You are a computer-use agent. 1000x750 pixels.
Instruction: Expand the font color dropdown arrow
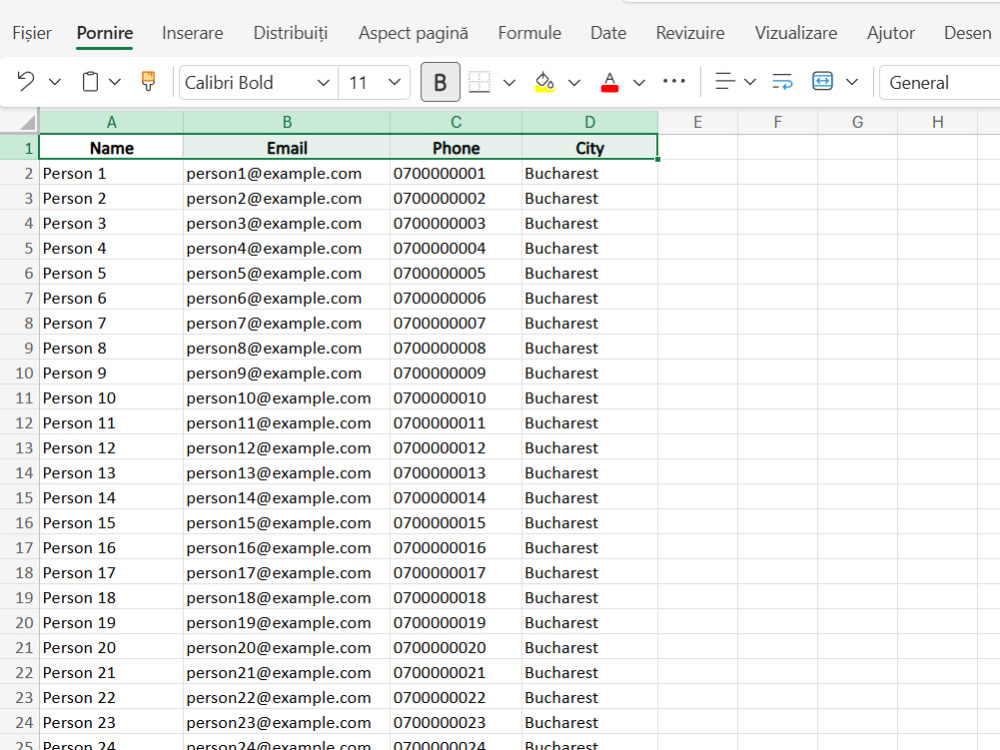click(639, 82)
